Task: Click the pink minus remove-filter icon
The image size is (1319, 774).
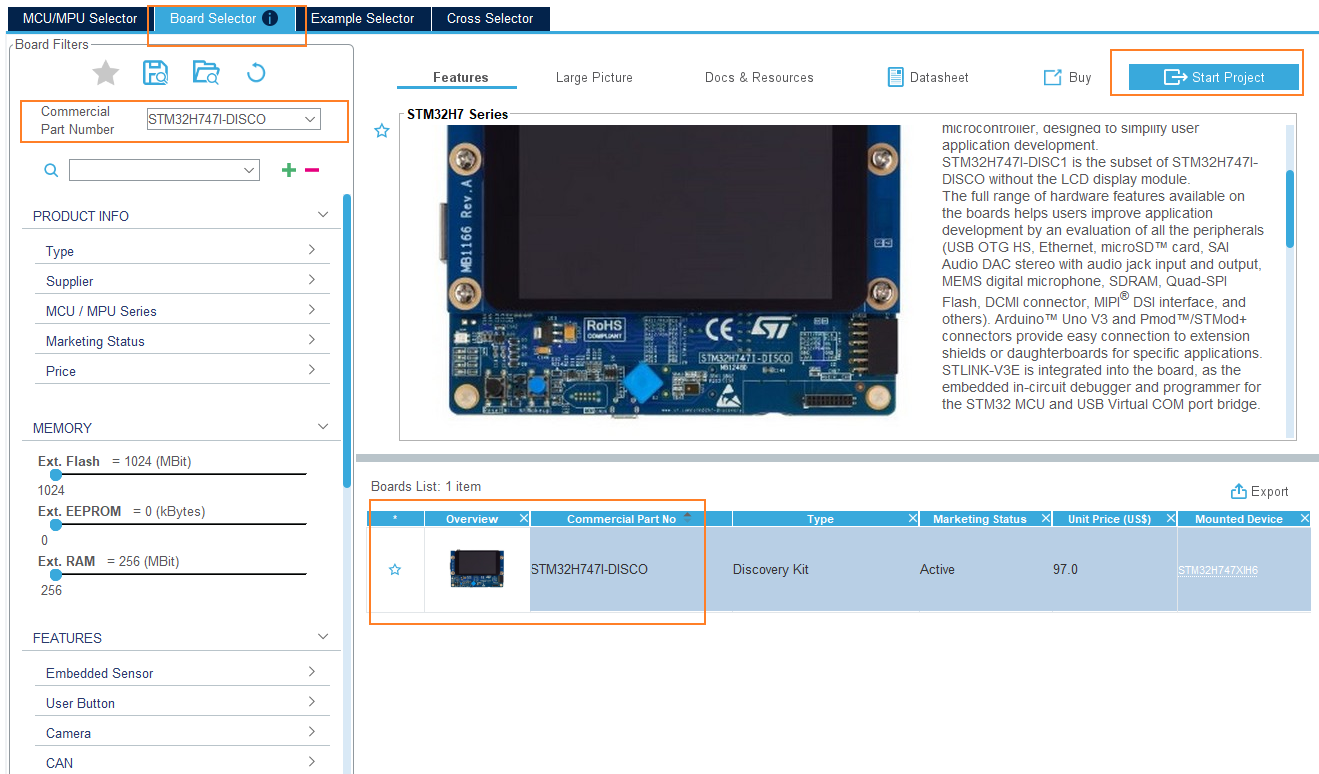Action: coord(312,170)
